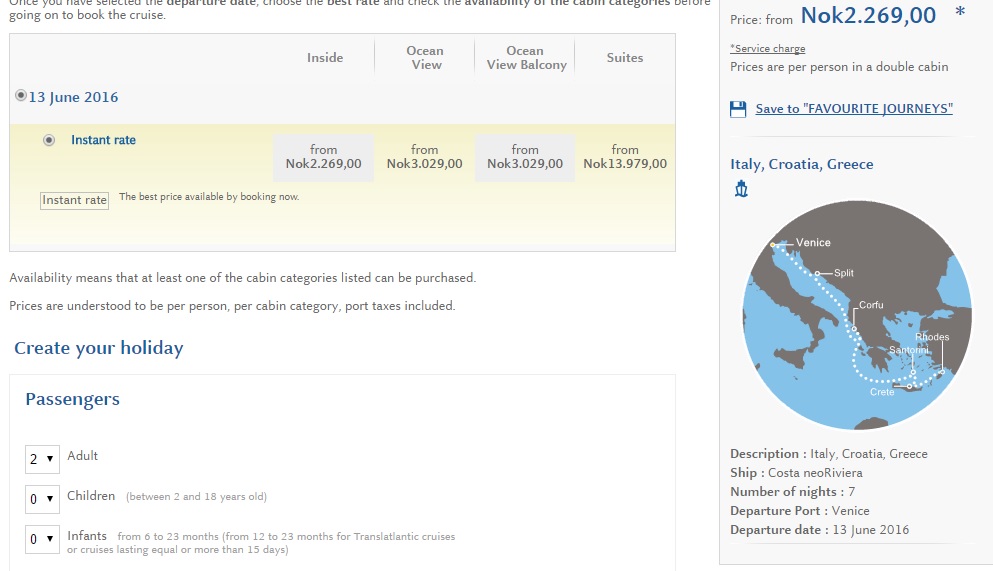Screen dimensions: 993x571
Task: Open the Save to "FAVOURITE JOURNEYS" link
Action: coord(854,109)
